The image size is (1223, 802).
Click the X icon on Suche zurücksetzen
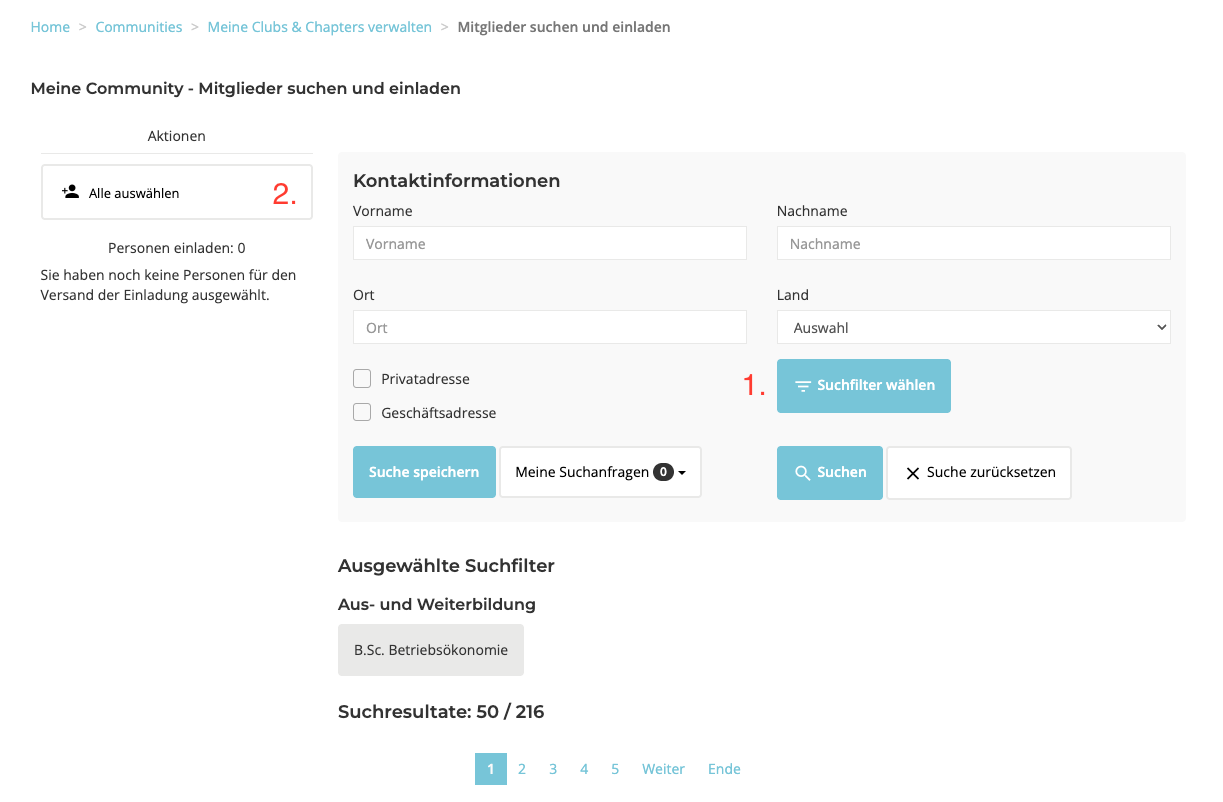(912, 473)
